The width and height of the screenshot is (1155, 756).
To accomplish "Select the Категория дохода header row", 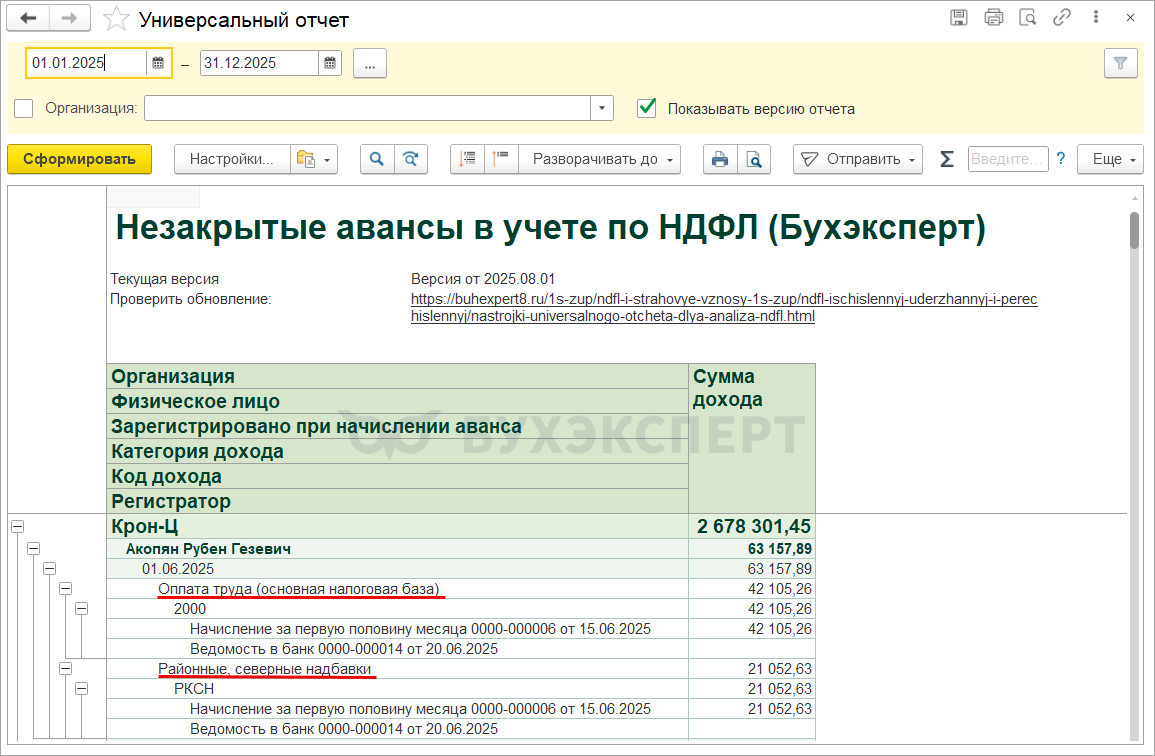I will click(398, 451).
